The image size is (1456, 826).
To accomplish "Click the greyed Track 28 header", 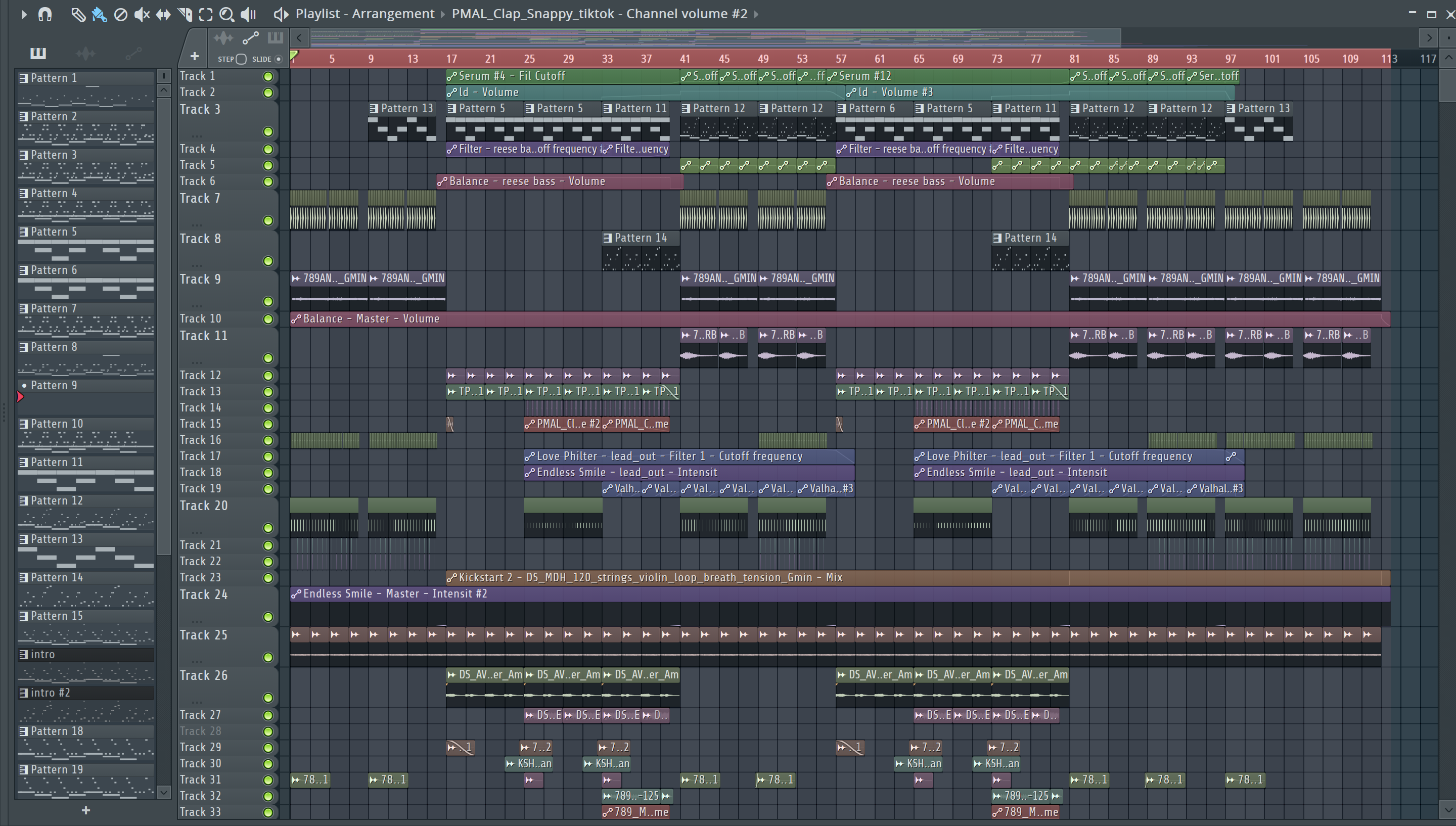I will [200, 731].
